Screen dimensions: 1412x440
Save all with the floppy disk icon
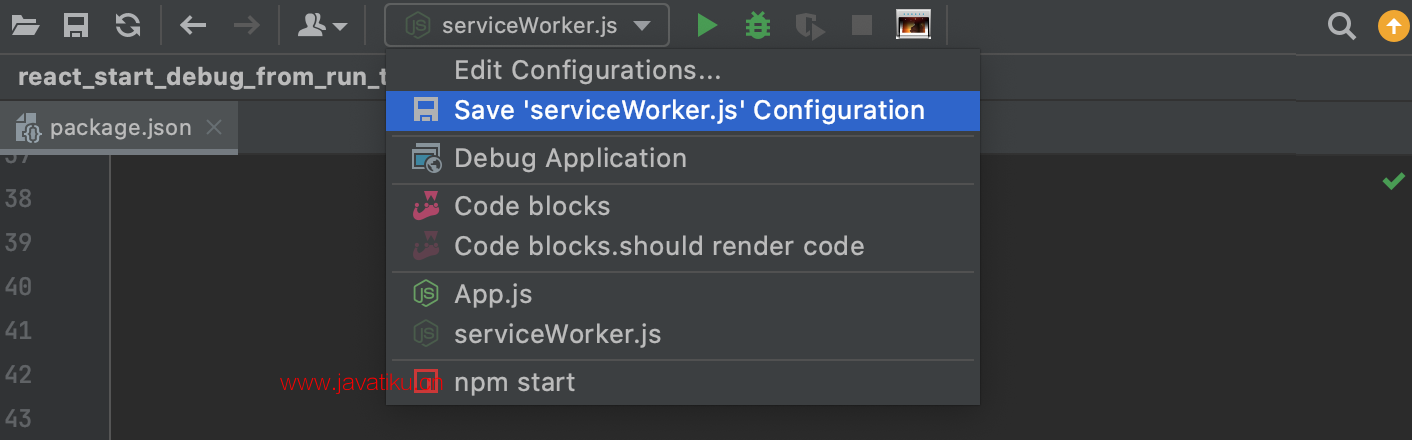[x=76, y=25]
